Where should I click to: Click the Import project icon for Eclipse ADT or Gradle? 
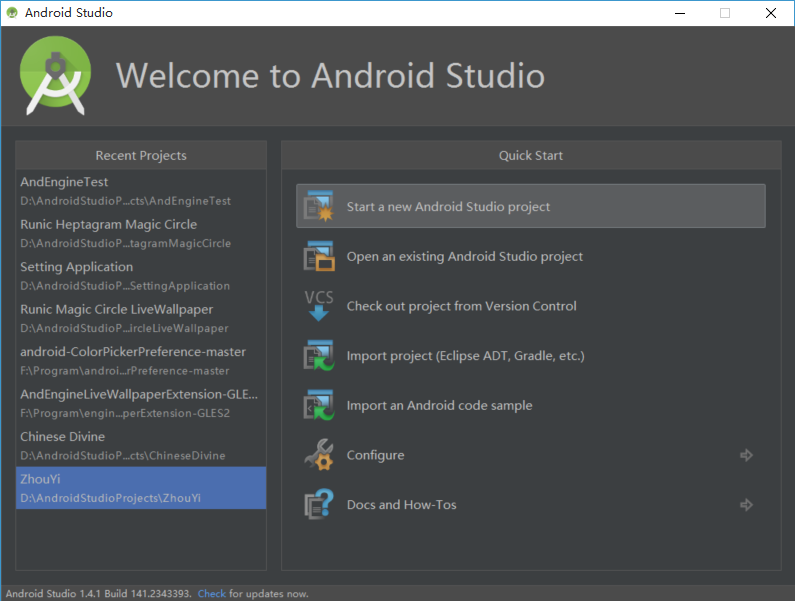point(319,356)
